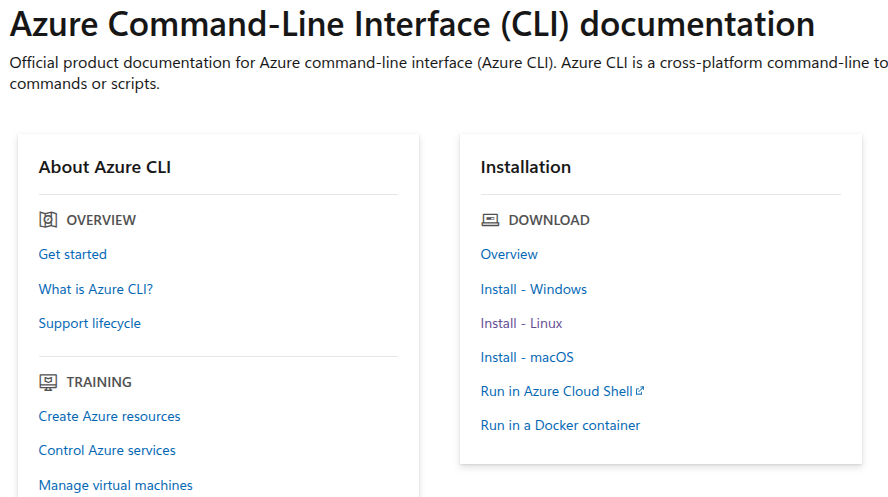Open Control Azure services training link
Viewport: 888px width, 497px height.
click(107, 451)
